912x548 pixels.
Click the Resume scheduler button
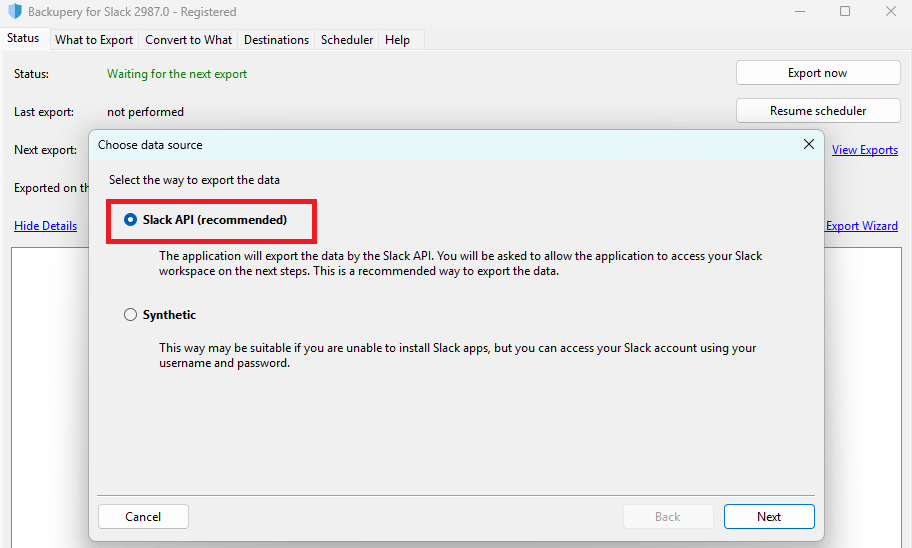click(x=818, y=111)
